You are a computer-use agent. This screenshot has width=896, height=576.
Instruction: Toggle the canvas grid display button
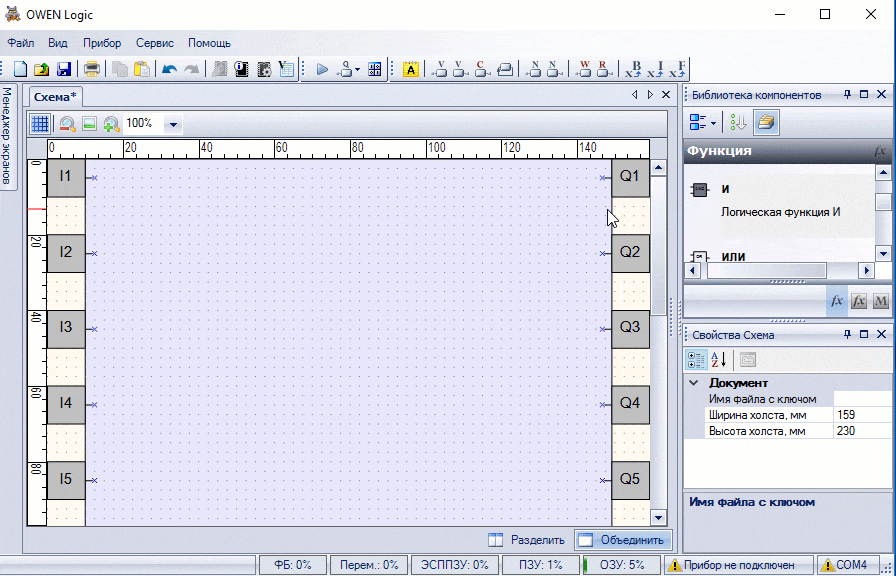(39, 124)
